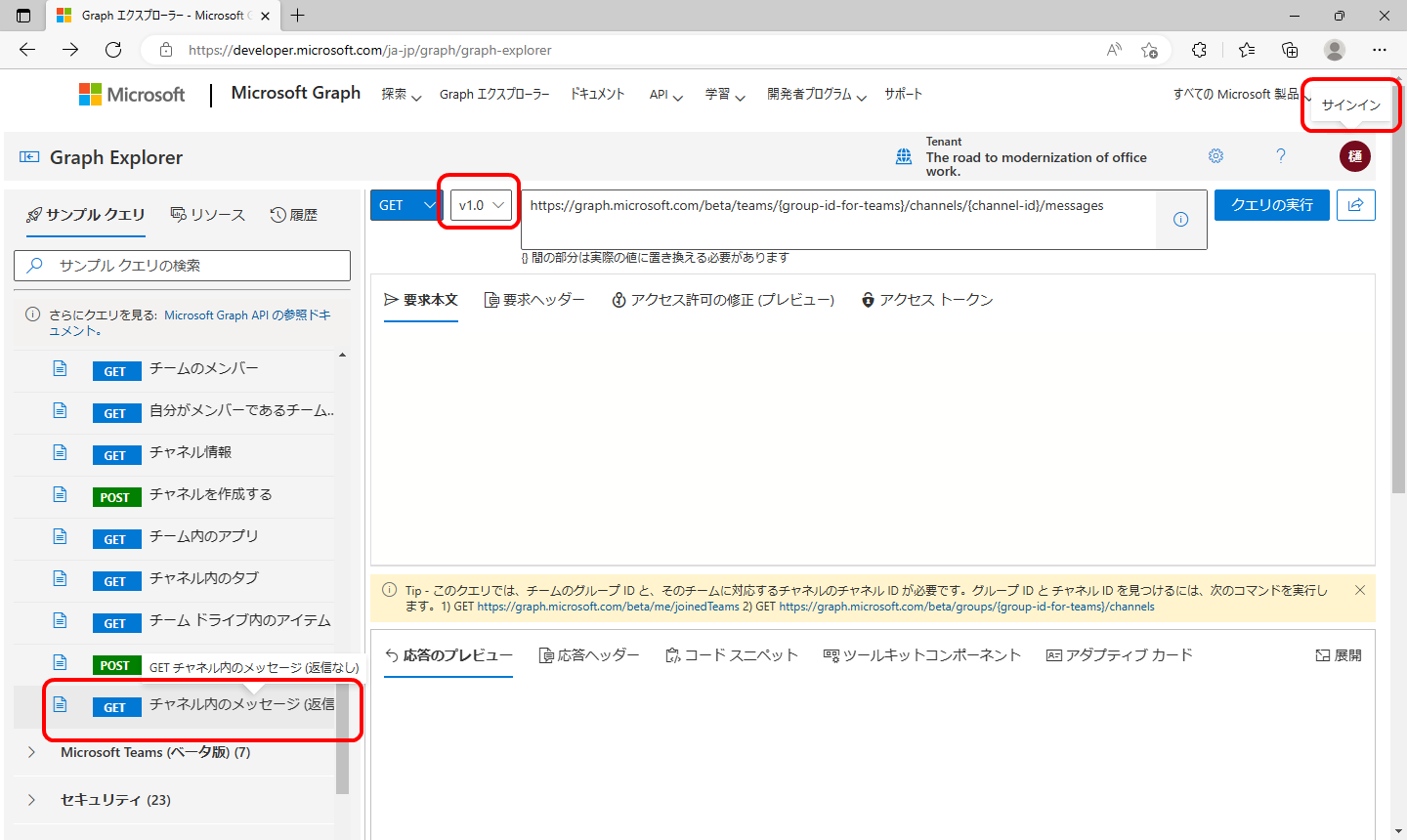Click document icon for チーム ドライブ内のアイテム row
The image size is (1407, 840).
[60, 620]
